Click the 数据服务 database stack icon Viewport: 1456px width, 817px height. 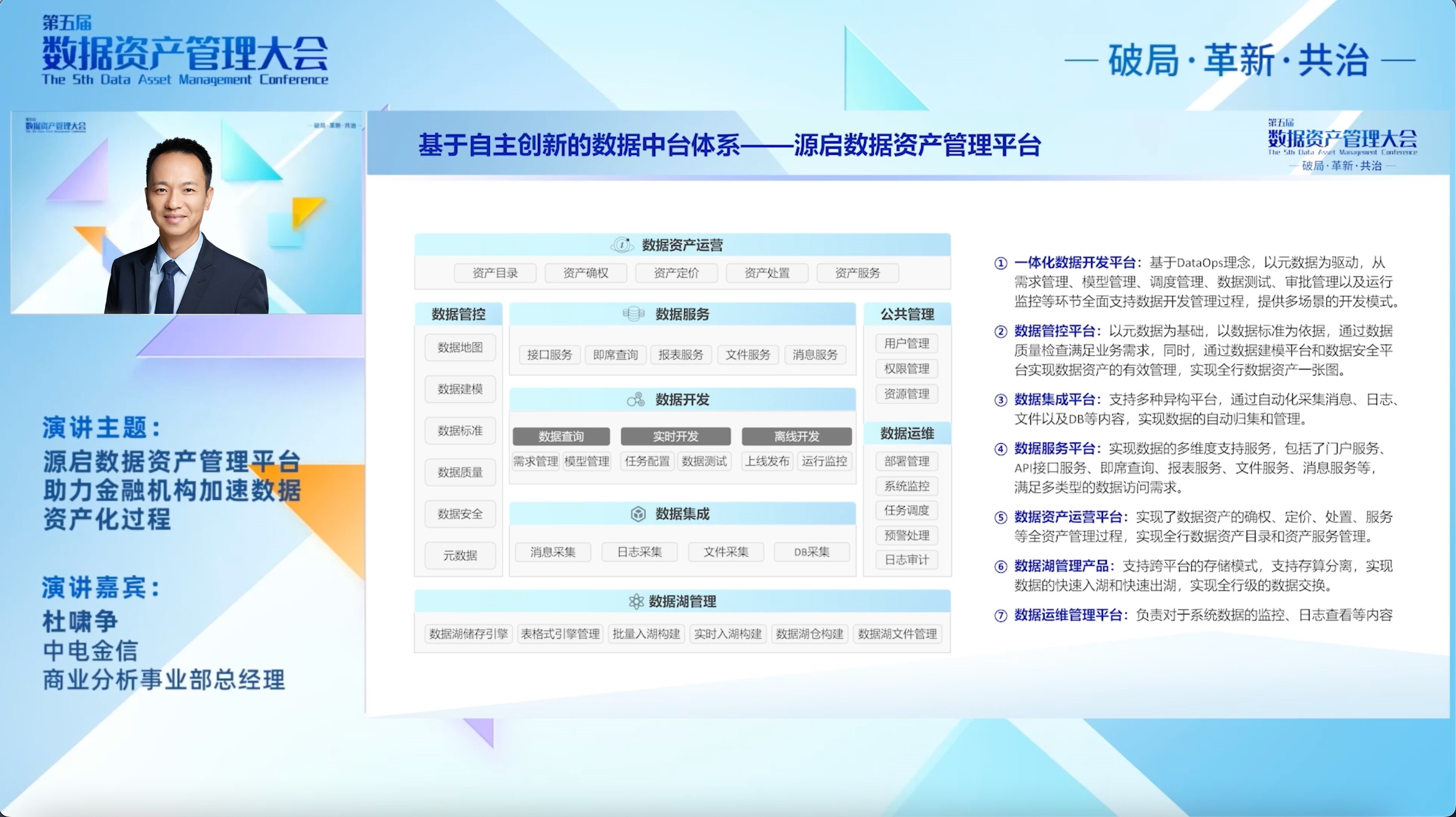click(x=633, y=314)
